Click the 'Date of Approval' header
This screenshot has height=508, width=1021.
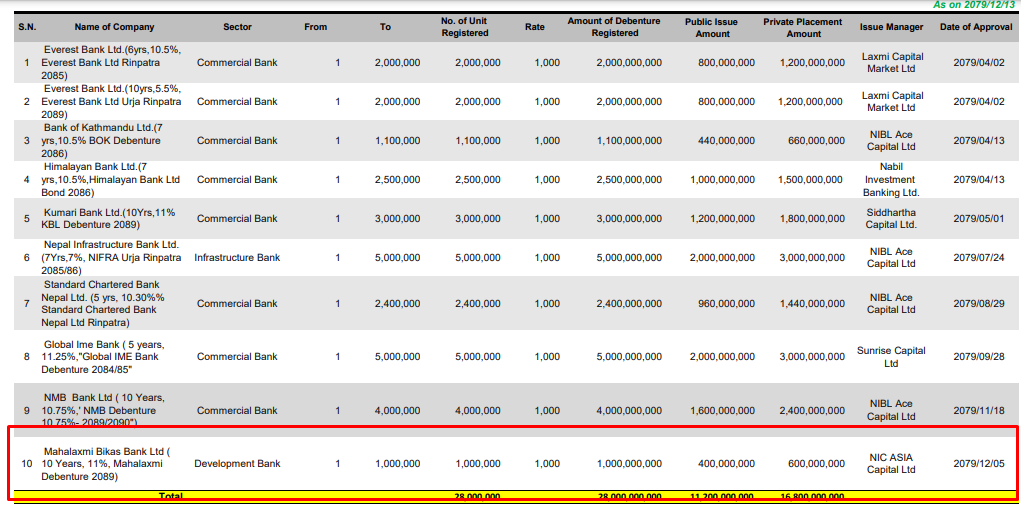pos(977,27)
